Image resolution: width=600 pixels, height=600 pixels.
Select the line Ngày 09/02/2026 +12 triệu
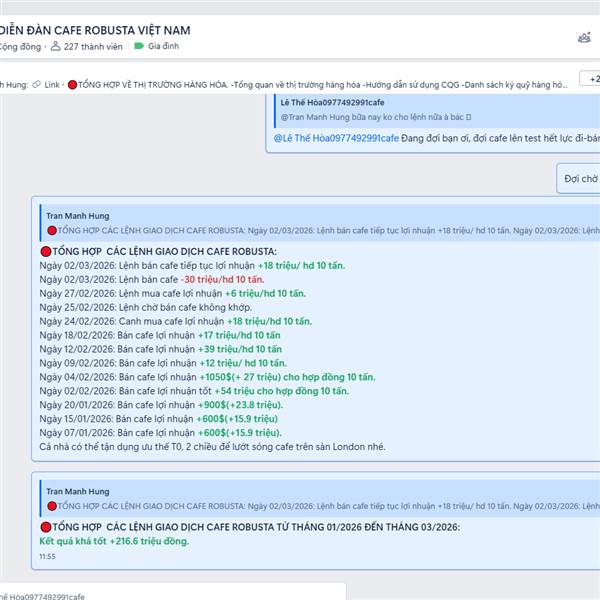click(163, 363)
